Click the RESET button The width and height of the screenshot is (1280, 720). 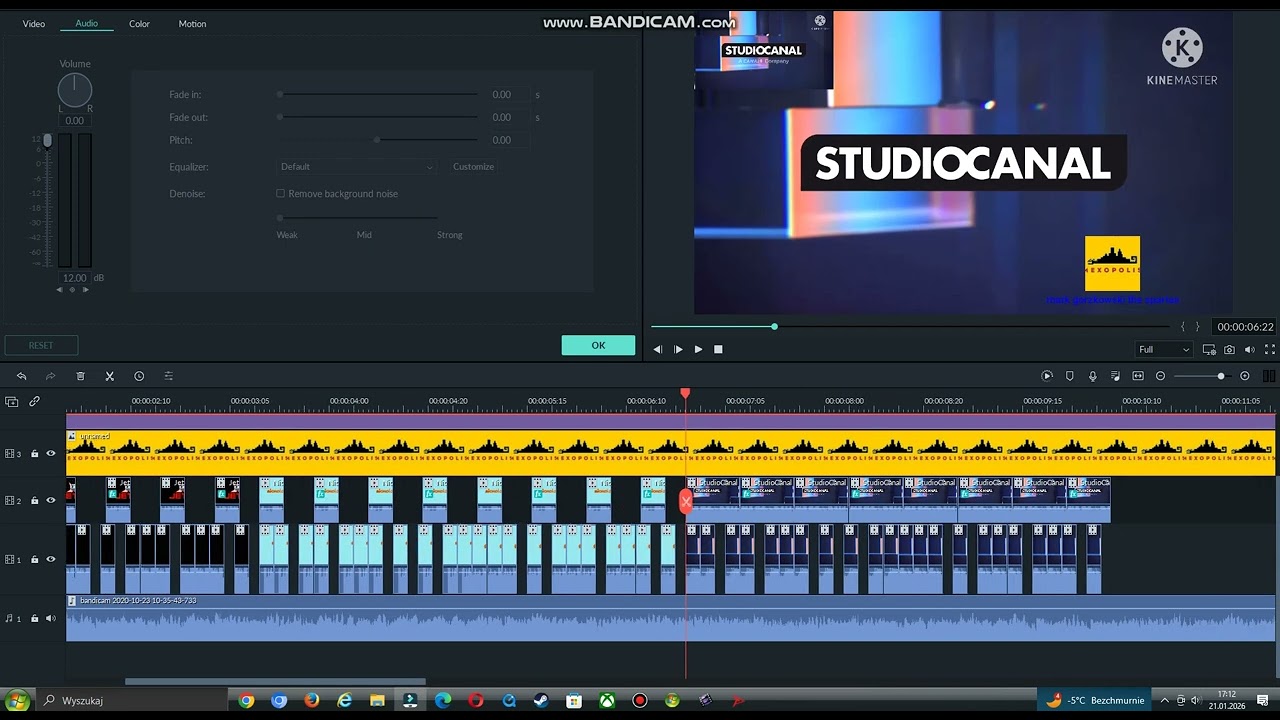pyautogui.click(x=41, y=345)
